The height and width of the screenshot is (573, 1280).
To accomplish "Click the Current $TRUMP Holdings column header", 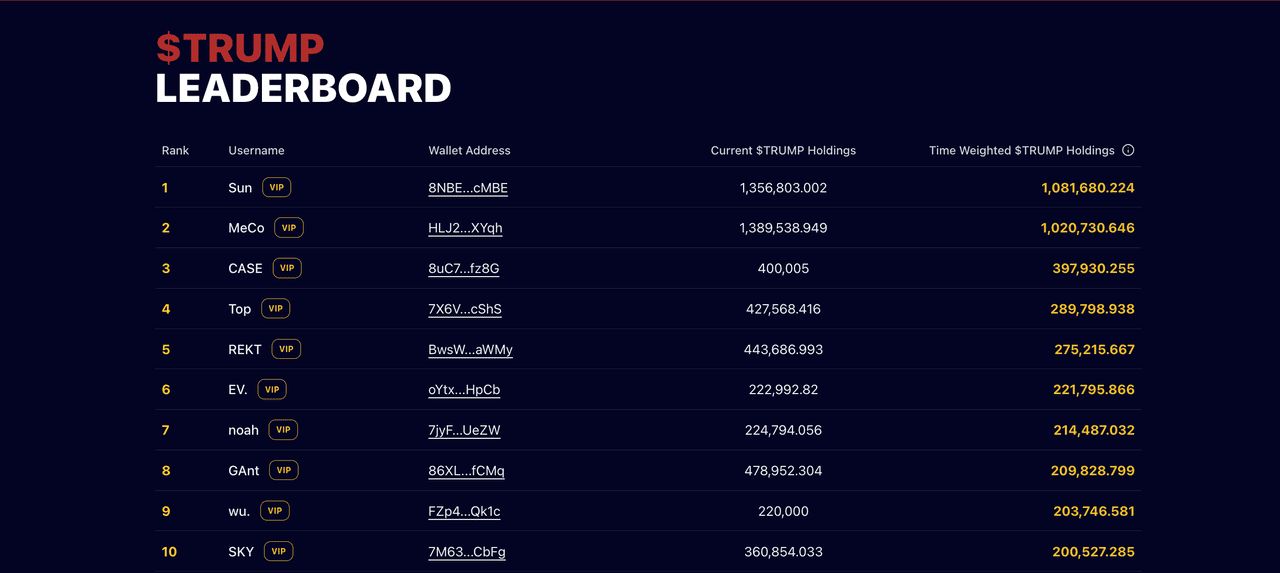I will pos(783,150).
